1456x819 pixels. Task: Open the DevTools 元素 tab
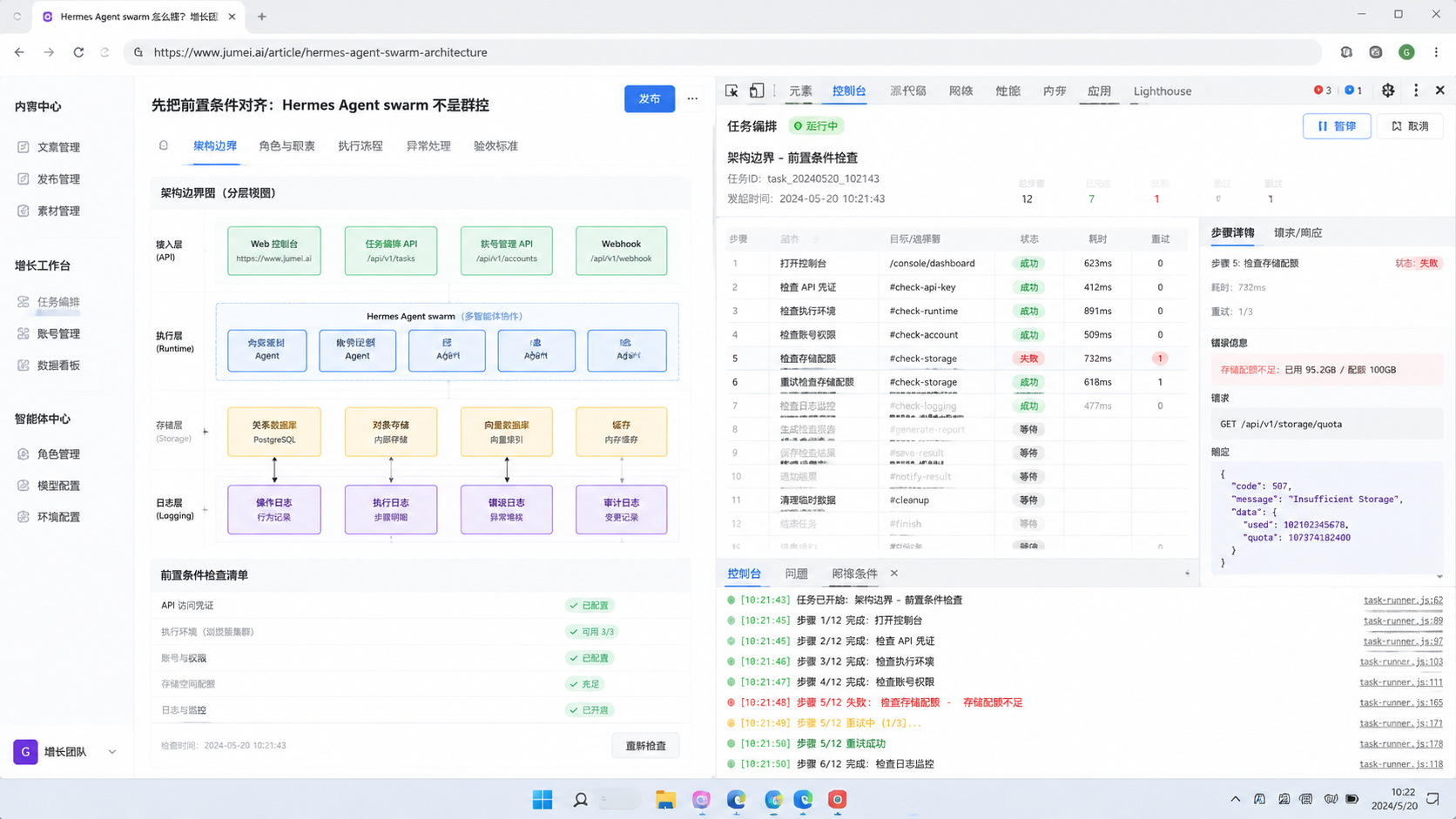click(800, 91)
